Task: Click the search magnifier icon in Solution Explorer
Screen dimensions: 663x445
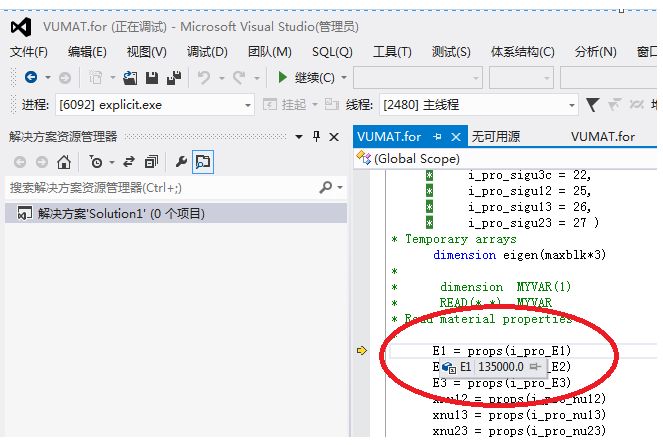Action: click(326, 187)
